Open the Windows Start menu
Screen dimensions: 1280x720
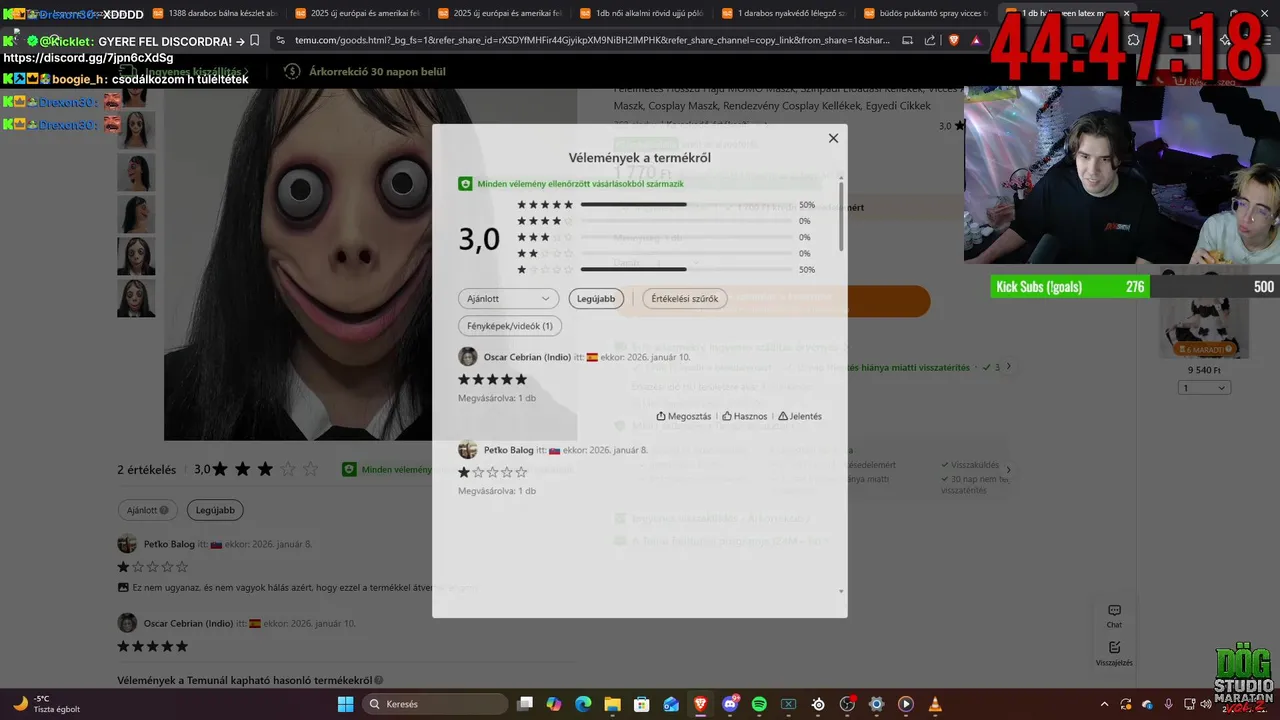point(345,704)
